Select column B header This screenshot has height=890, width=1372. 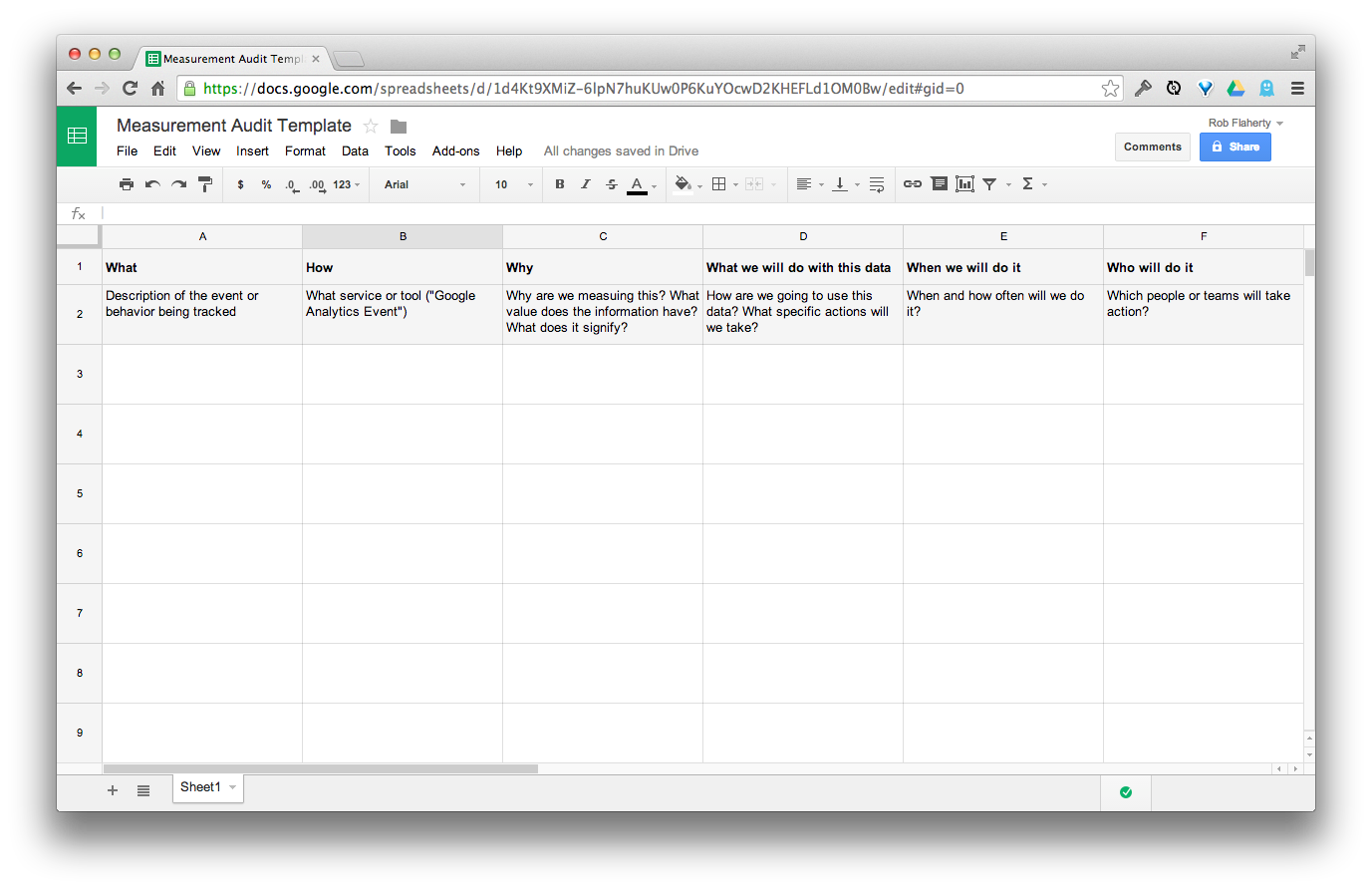[403, 237]
